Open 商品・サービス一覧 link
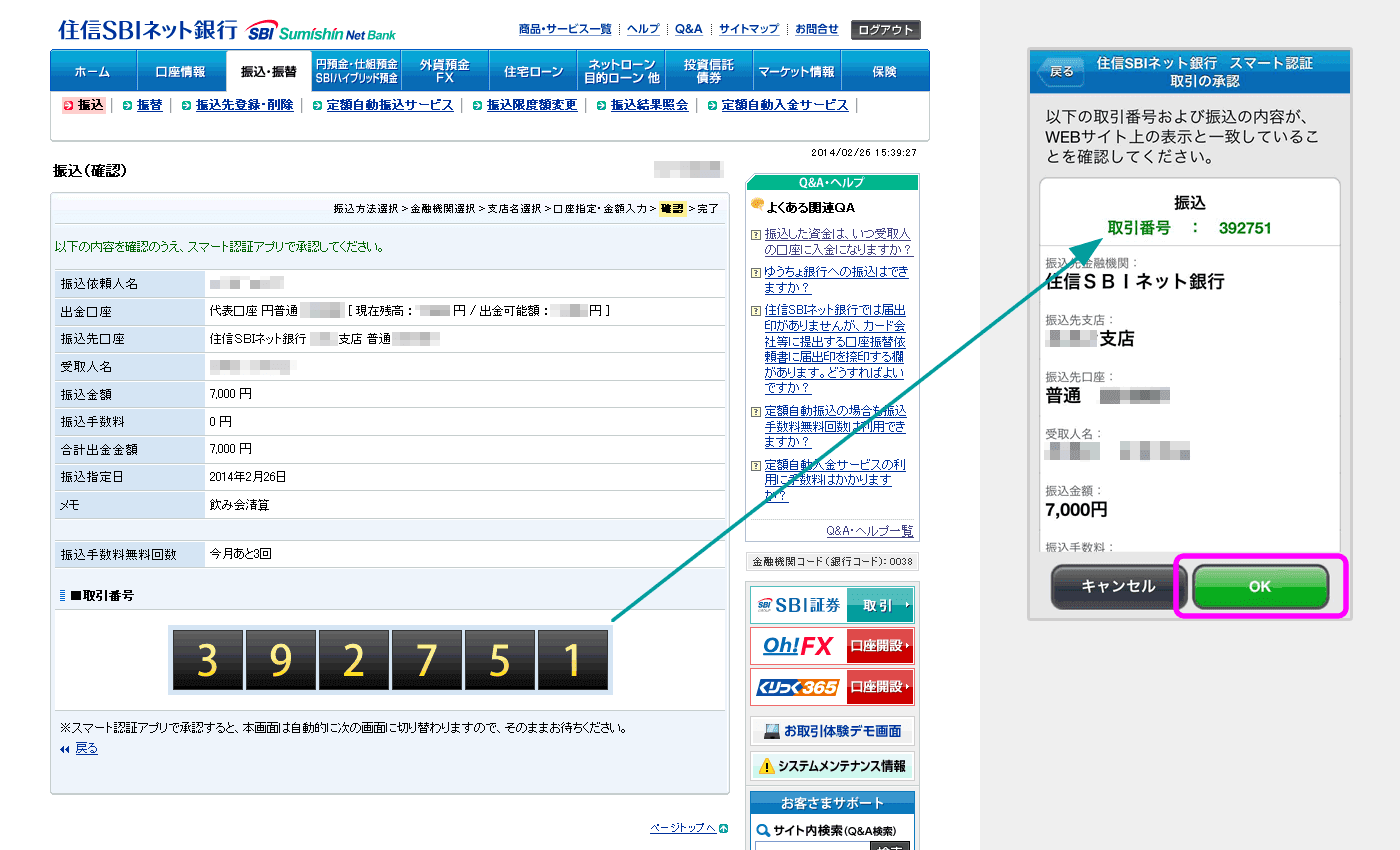The height and width of the screenshot is (850, 1400). 565,29
